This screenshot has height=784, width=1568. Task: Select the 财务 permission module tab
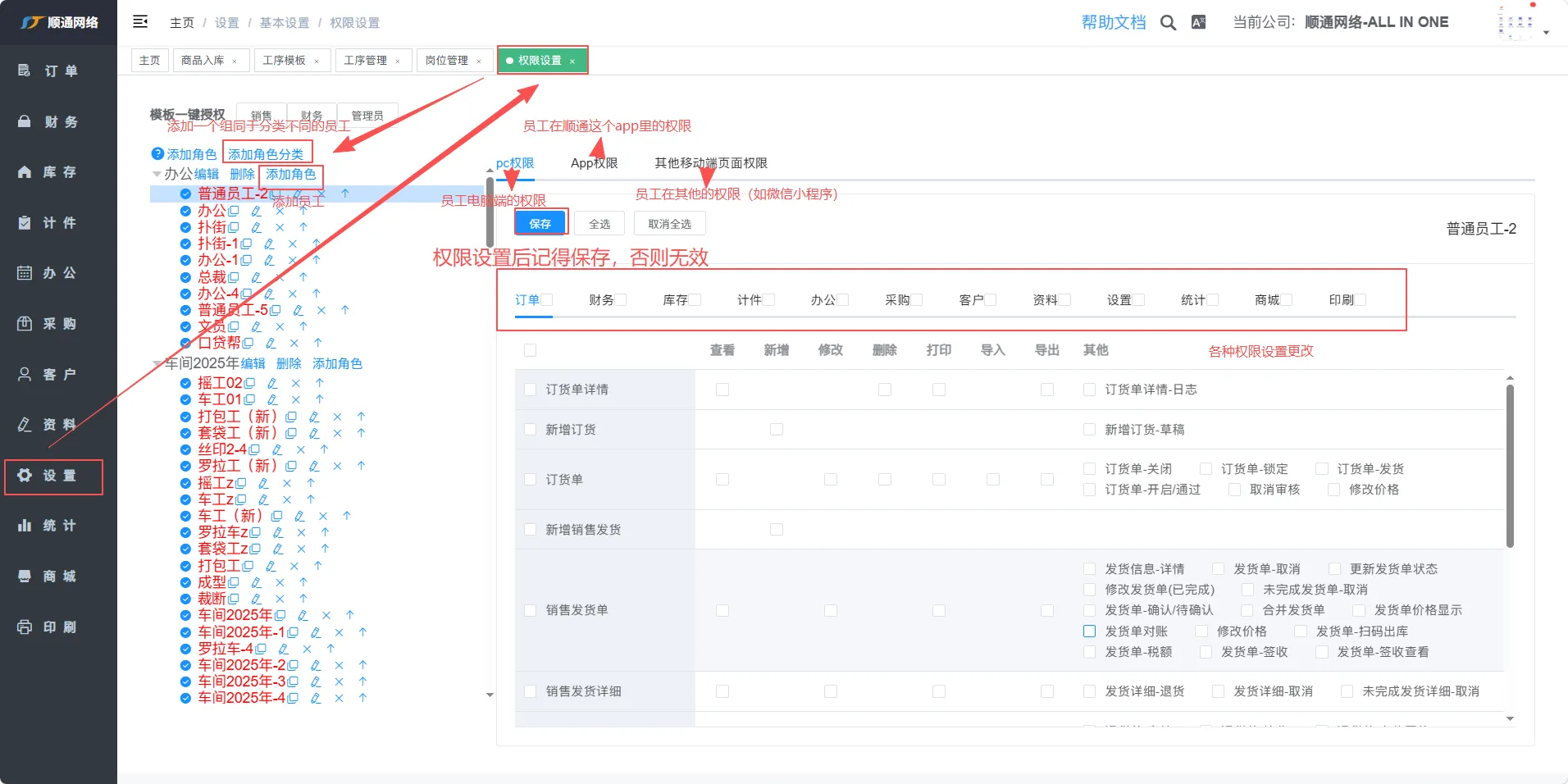601,300
